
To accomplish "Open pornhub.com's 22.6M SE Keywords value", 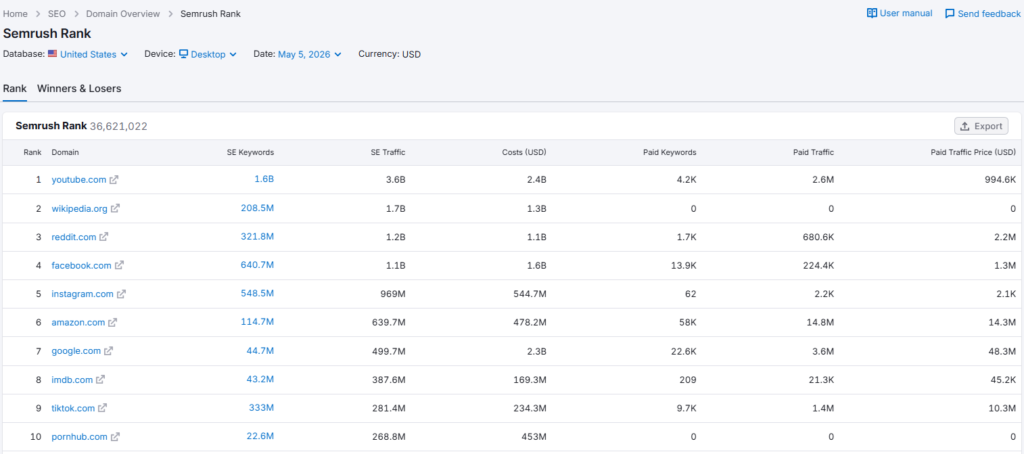I will [260, 436].
